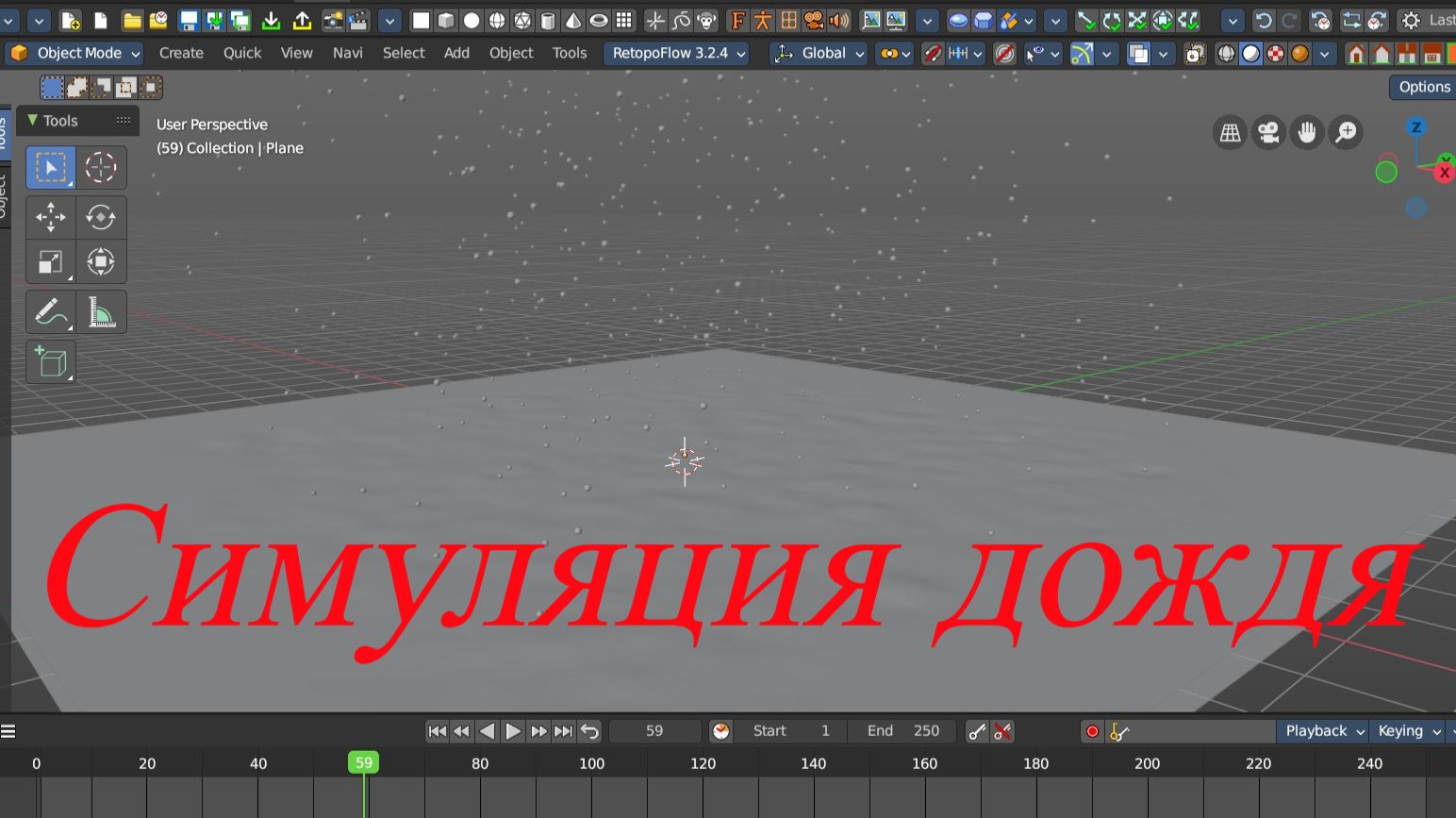Click the viewport zoom magnifier gizmo

1346,133
